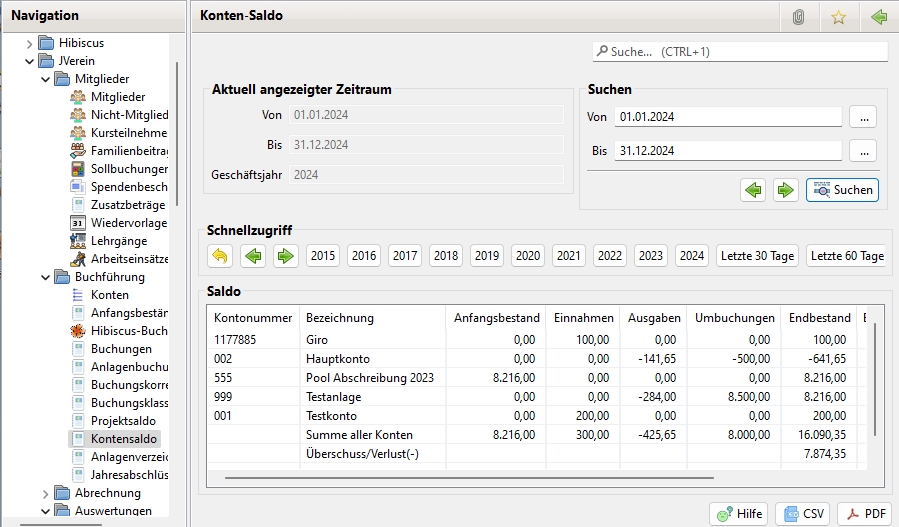Screen dimensions: 899x527
Task: Export the balance as PDF
Action: [863, 513]
